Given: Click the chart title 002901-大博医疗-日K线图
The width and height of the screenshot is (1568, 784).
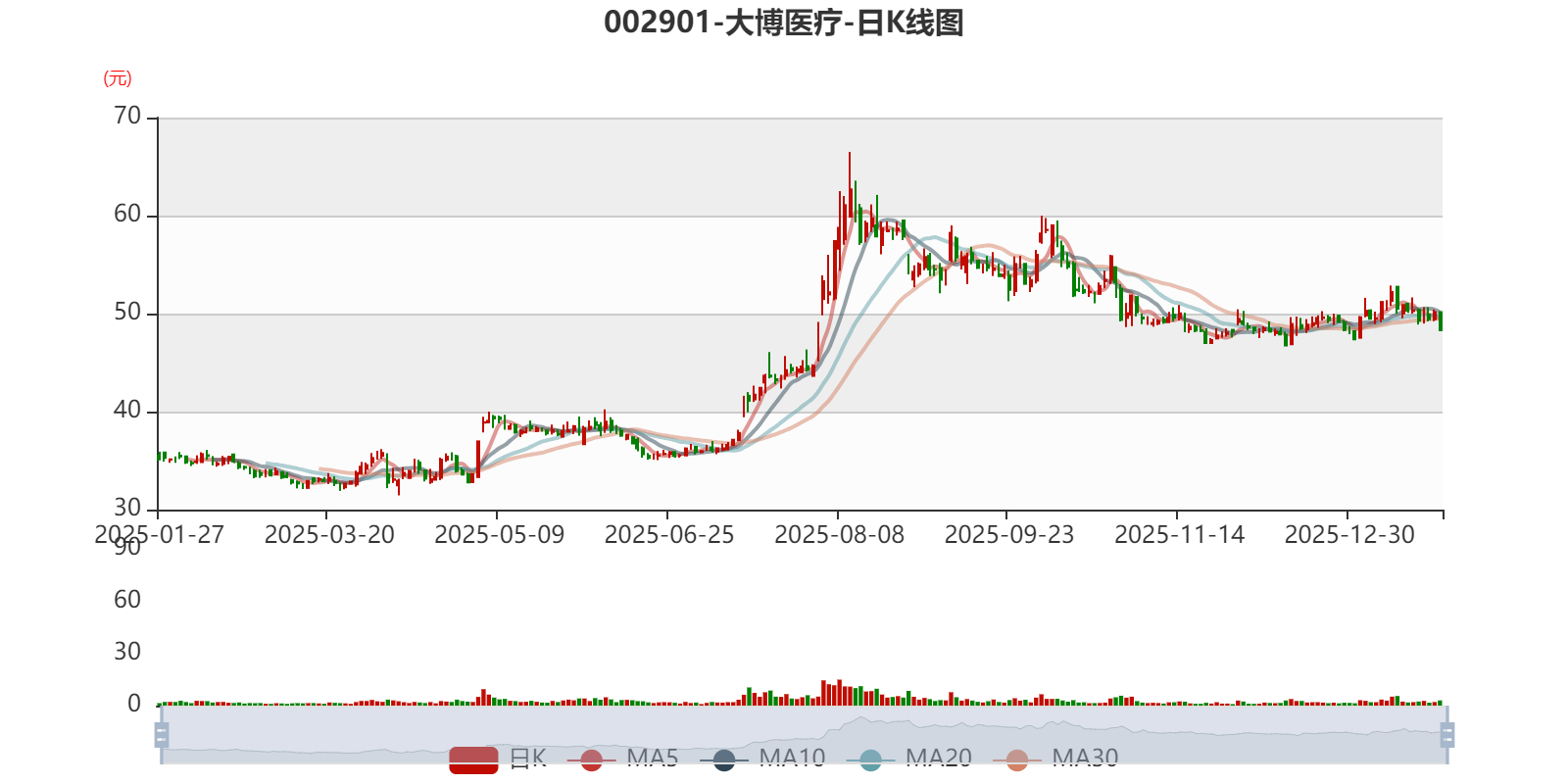Looking at the screenshot, I should 784,23.
